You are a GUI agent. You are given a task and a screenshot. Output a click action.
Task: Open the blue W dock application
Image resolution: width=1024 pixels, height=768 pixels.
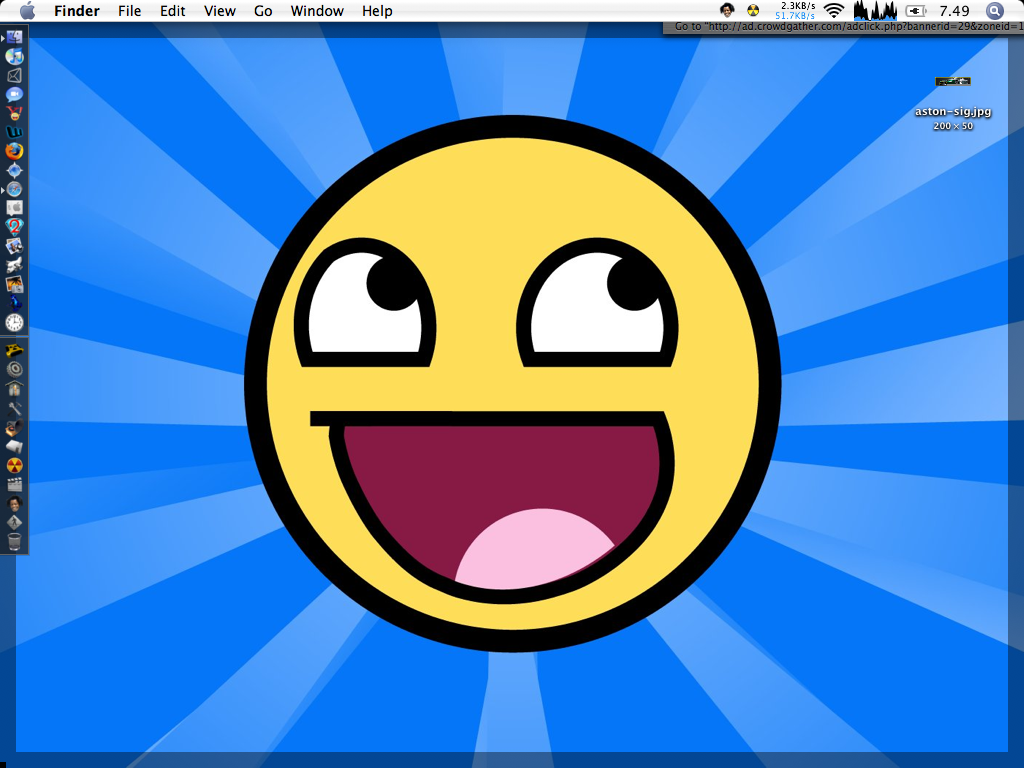(x=14, y=133)
